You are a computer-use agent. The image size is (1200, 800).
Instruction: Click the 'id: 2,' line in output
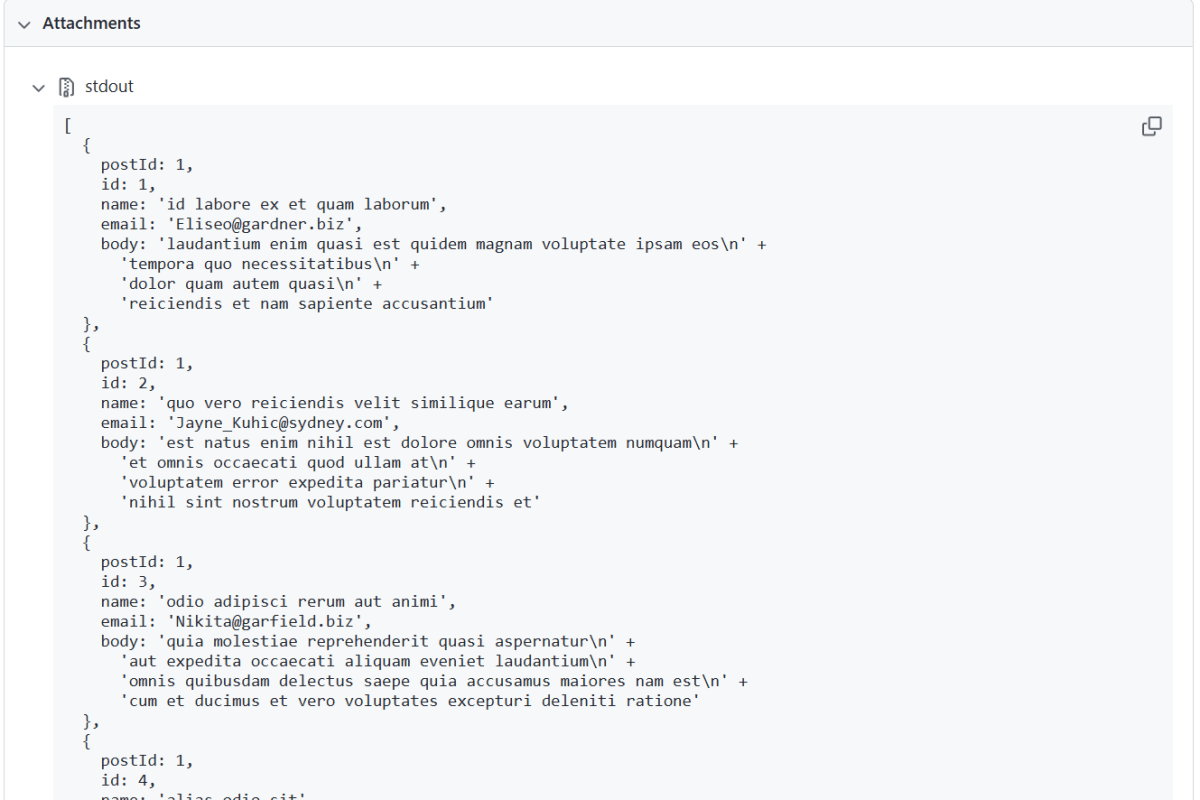click(x=128, y=383)
